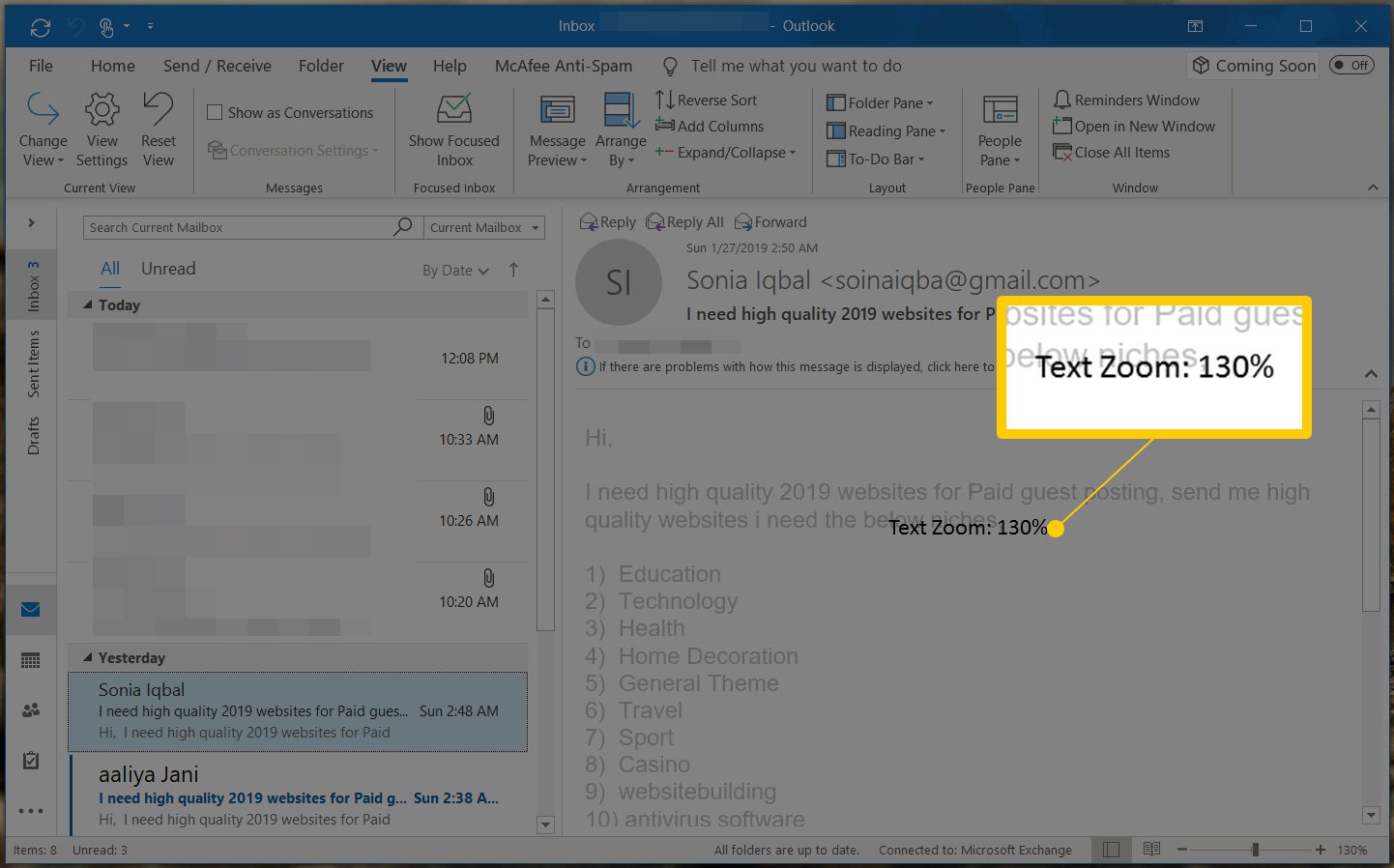Open the Home ribbon tab

(113, 66)
